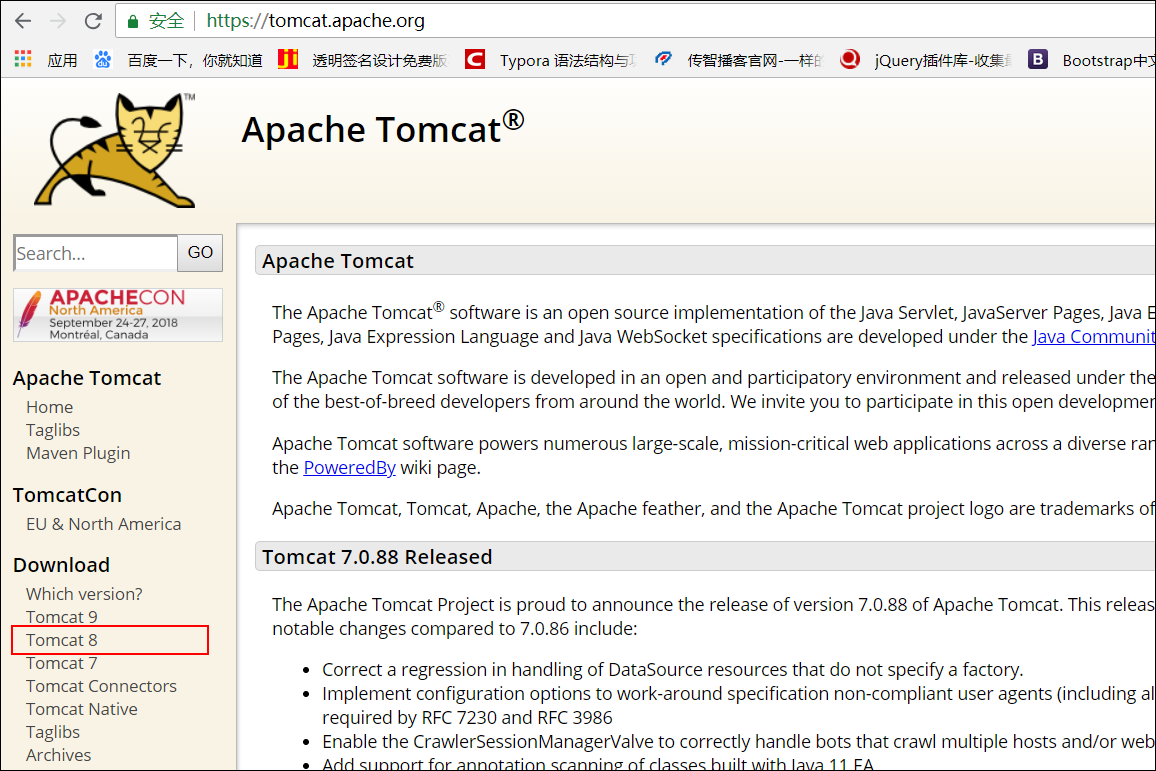Screen dimensions: 1156x771
Task: Open the Archives link
Action: (58, 755)
